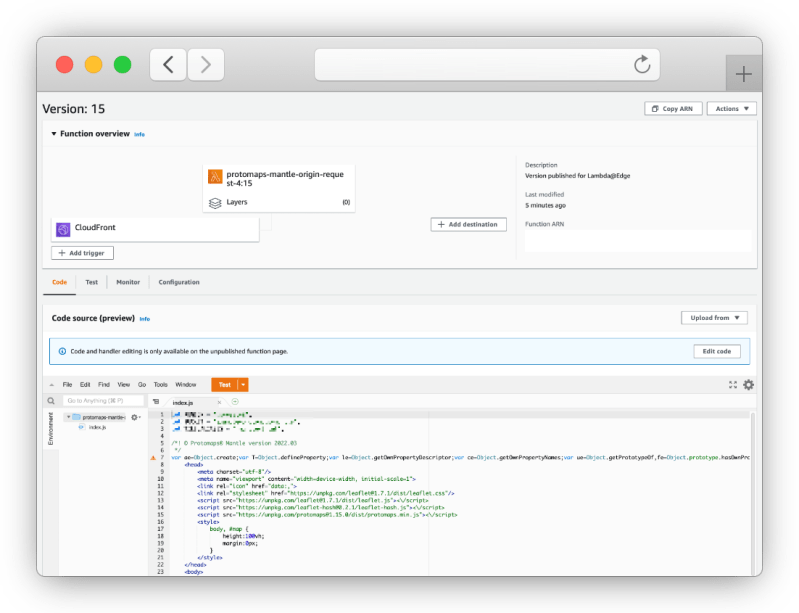Image resolution: width=799 pixels, height=613 pixels.
Task: Click the search magnifier in IDE sidebar
Action: 51,401
